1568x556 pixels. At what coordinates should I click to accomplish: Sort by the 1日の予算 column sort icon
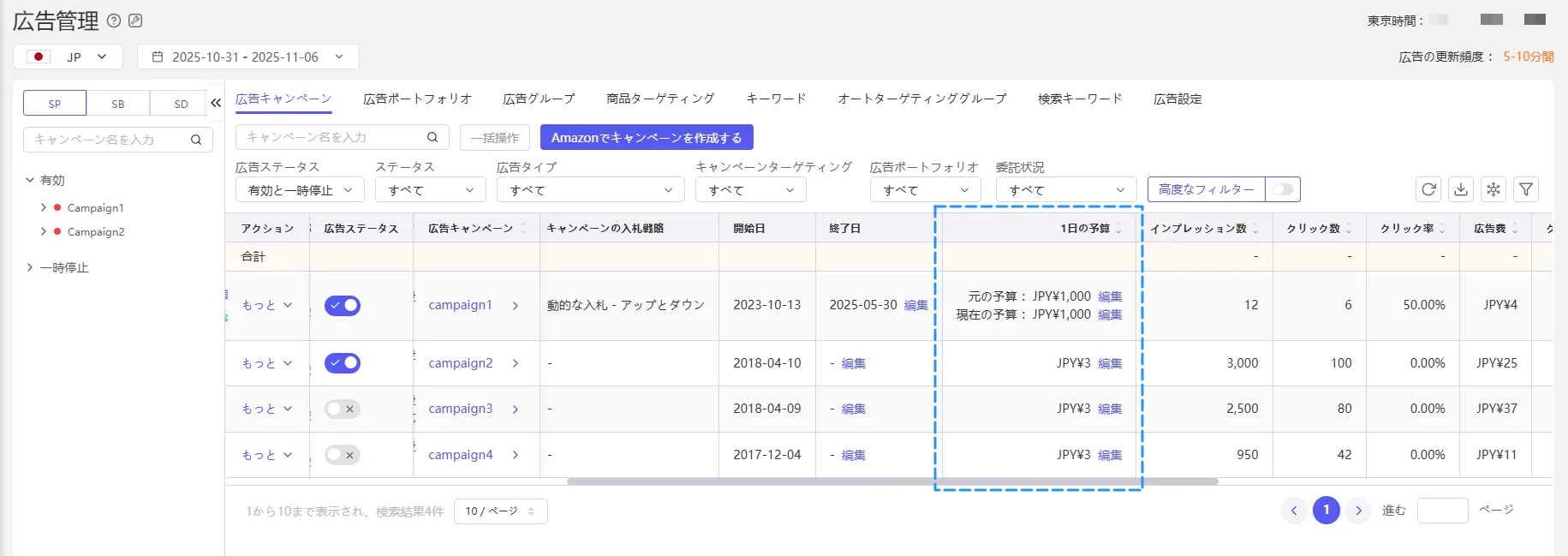tap(1118, 229)
